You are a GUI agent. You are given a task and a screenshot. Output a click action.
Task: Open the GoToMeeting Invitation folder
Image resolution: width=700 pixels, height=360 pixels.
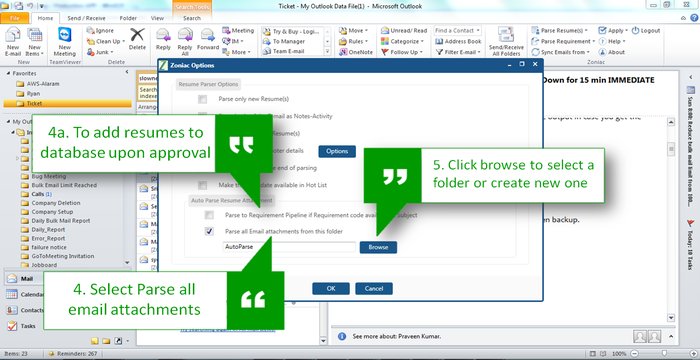tap(62, 256)
